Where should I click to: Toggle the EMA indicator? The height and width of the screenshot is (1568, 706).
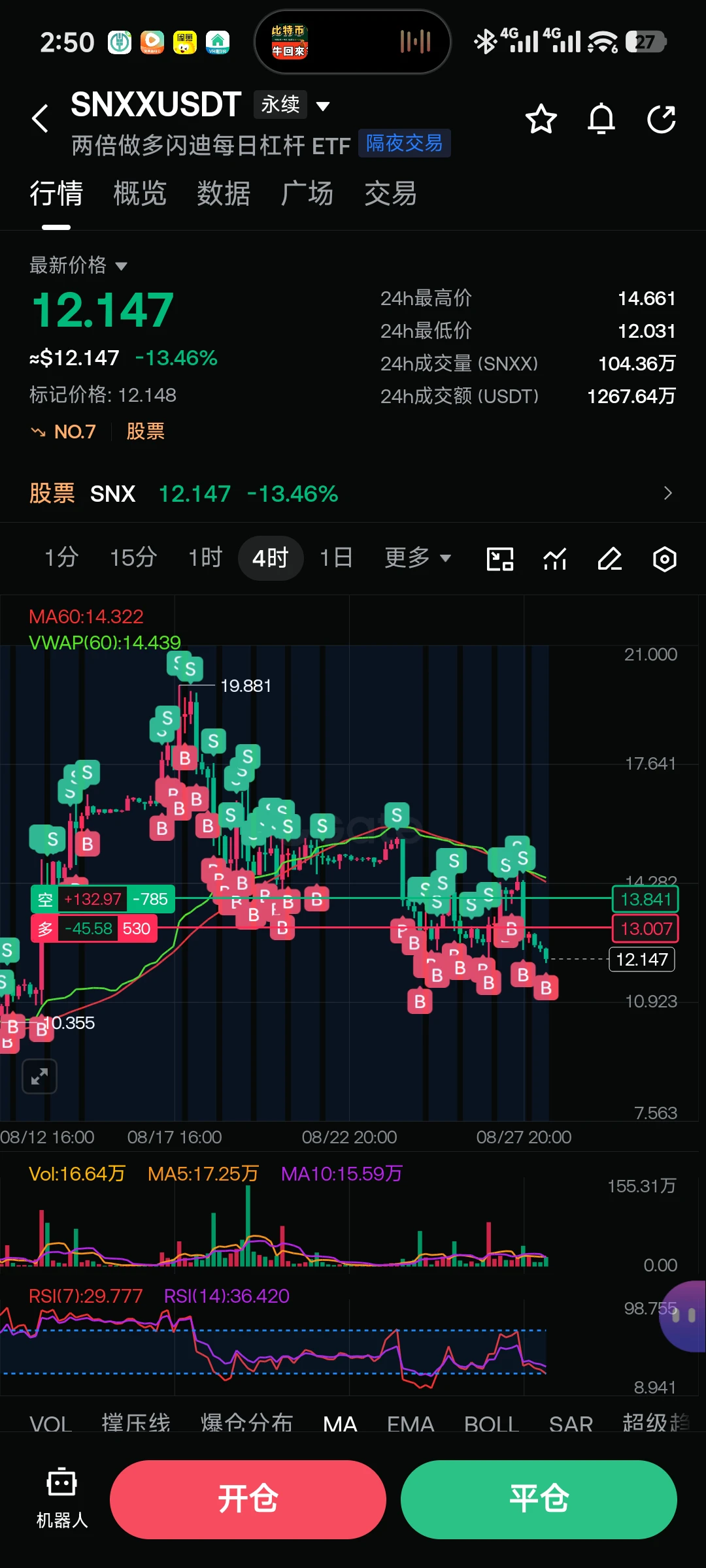click(411, 1424)
